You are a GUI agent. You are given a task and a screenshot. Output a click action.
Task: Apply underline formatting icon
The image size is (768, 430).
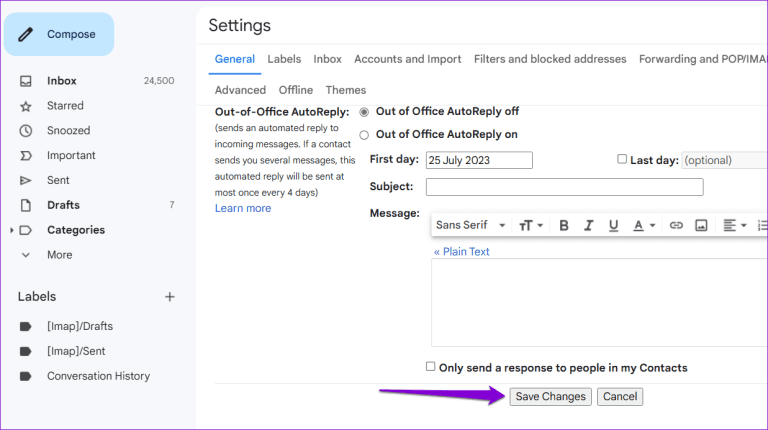coord(614,226)
